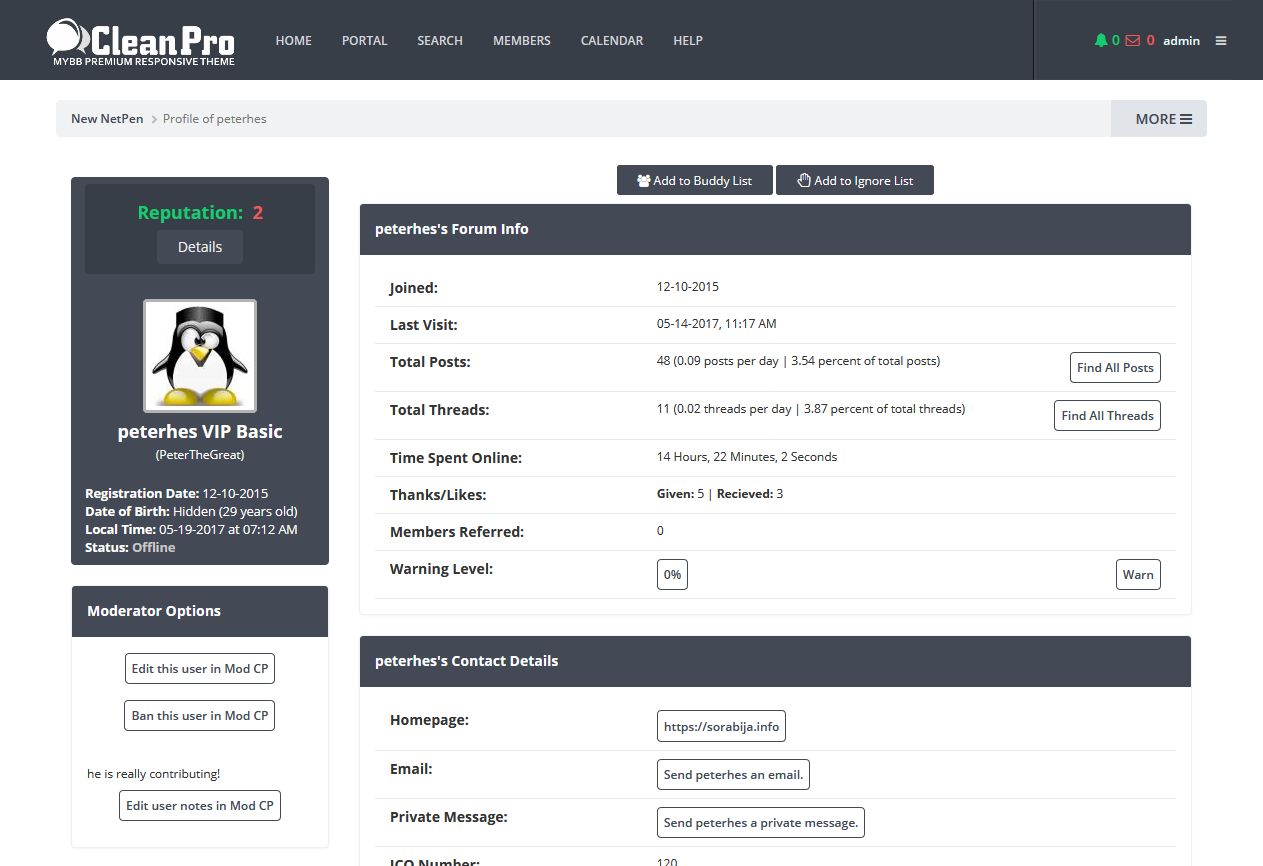Open the MEMBERS list page
1263x866 pixels.
522,41
